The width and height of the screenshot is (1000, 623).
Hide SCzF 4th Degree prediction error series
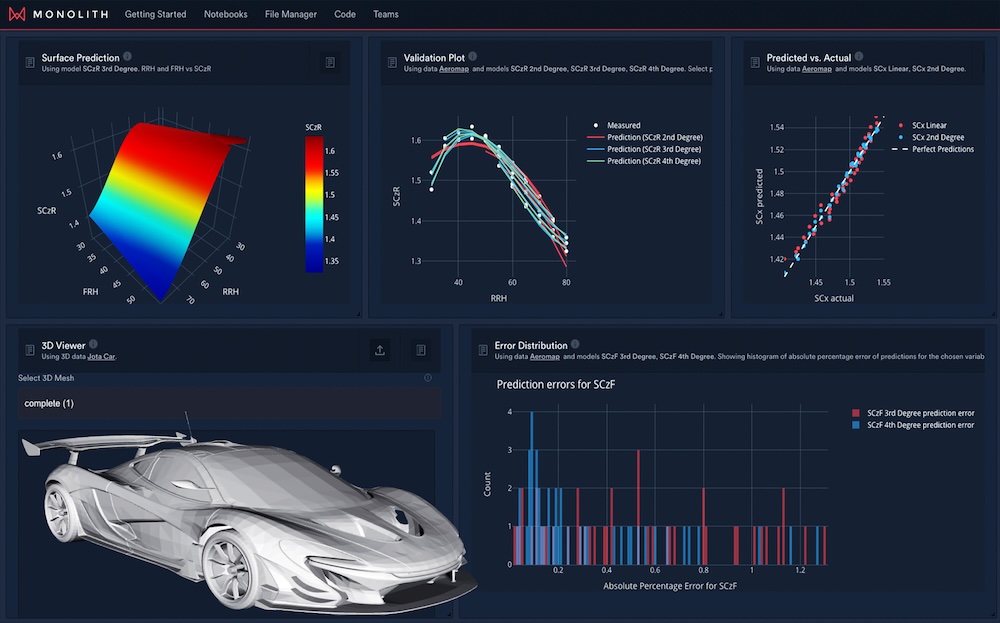[x=920, y=425]
